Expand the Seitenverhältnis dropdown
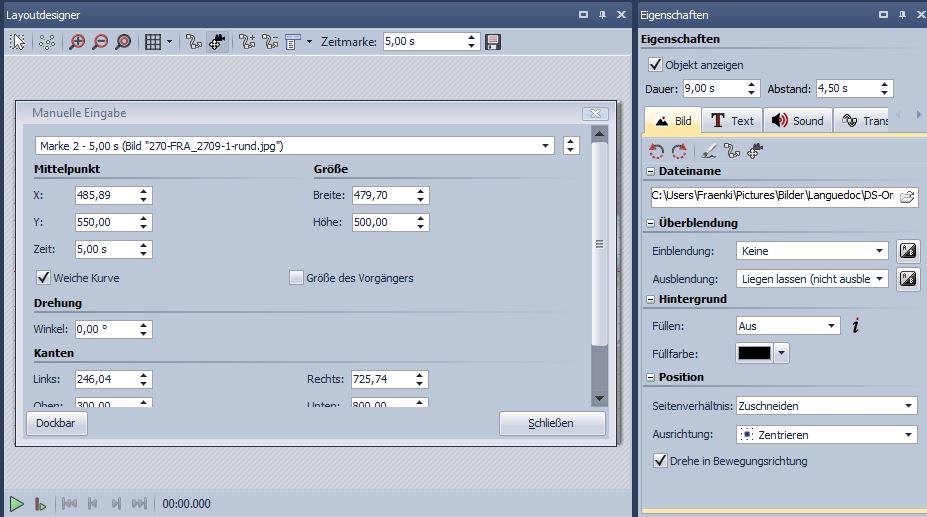This screenshot has width=927, height=517. coord(908,406)
